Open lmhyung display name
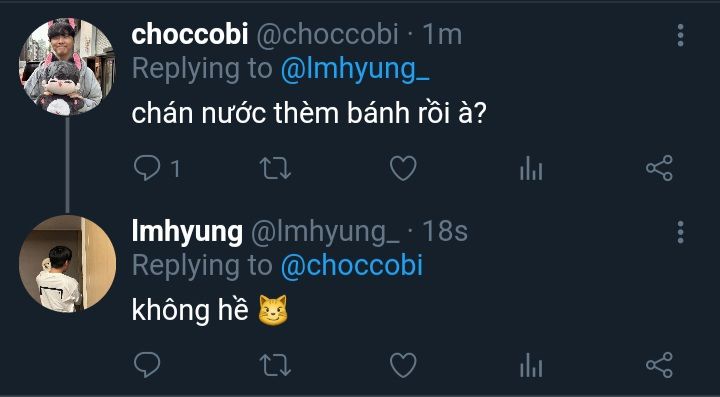Screen dimensions: 720x397 click(187, 232)
